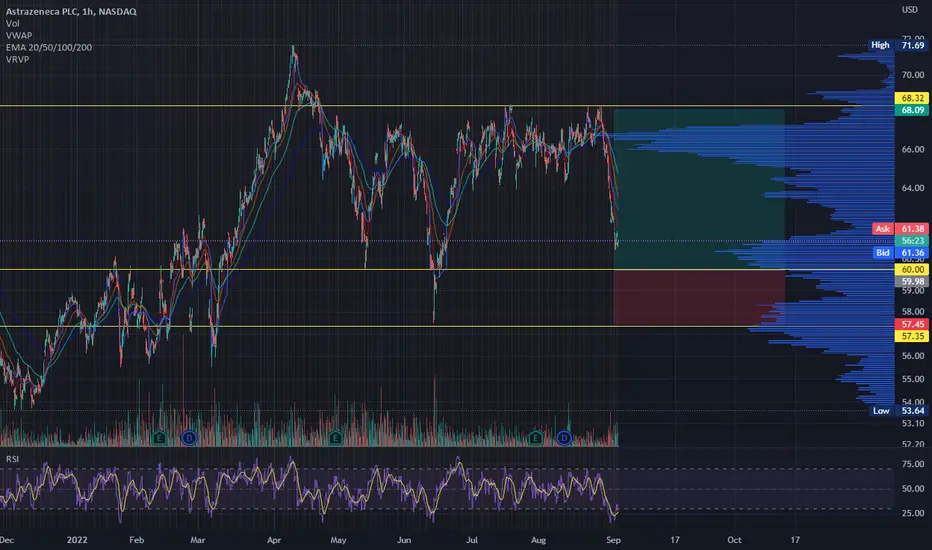Select the VWAP indicator legend

19,35
